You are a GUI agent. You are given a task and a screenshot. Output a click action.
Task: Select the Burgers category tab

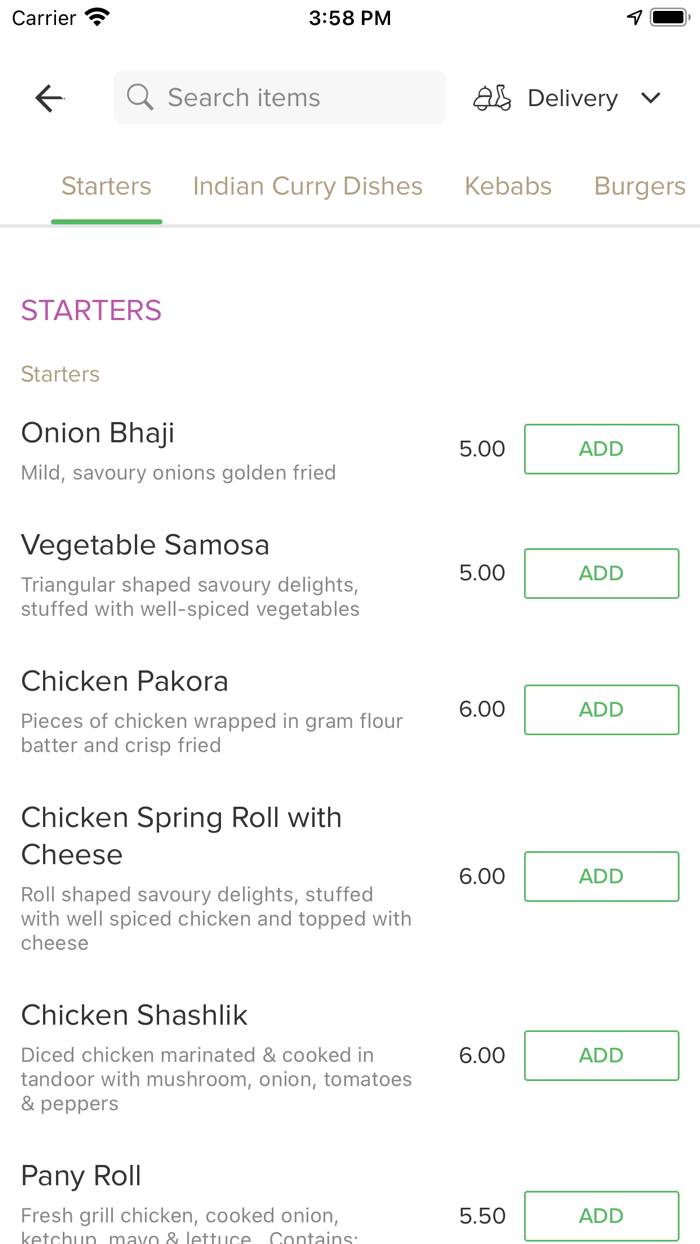639,186
